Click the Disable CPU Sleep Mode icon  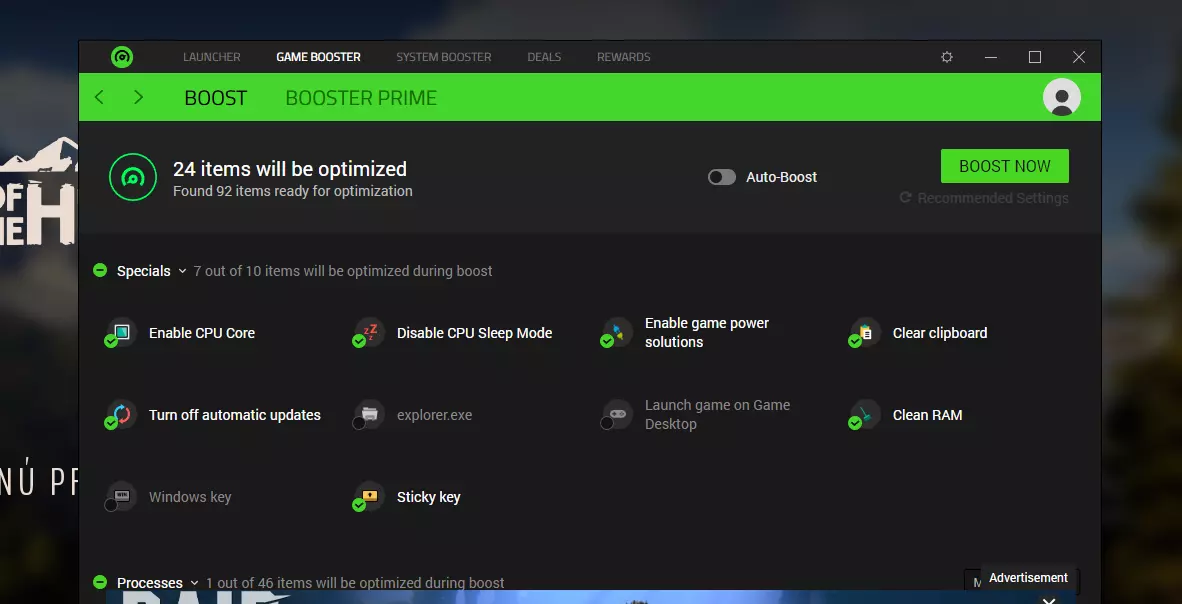pyautogui.click(x=369, y=333)
